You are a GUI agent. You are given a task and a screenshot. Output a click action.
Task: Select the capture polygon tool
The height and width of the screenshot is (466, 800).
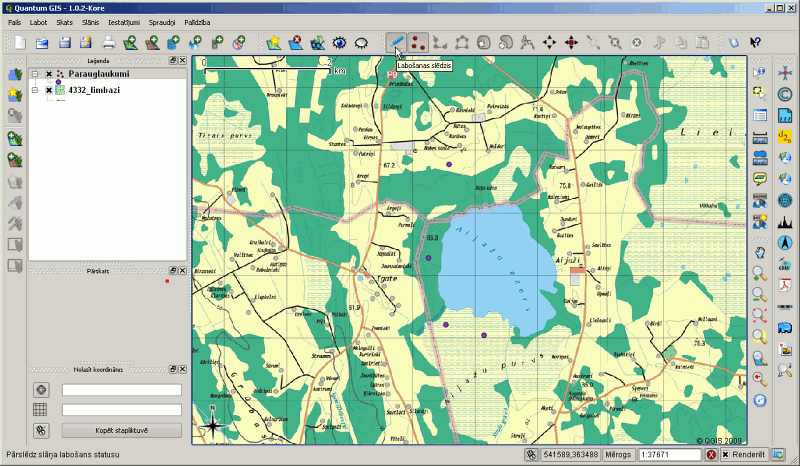point(462,42)
